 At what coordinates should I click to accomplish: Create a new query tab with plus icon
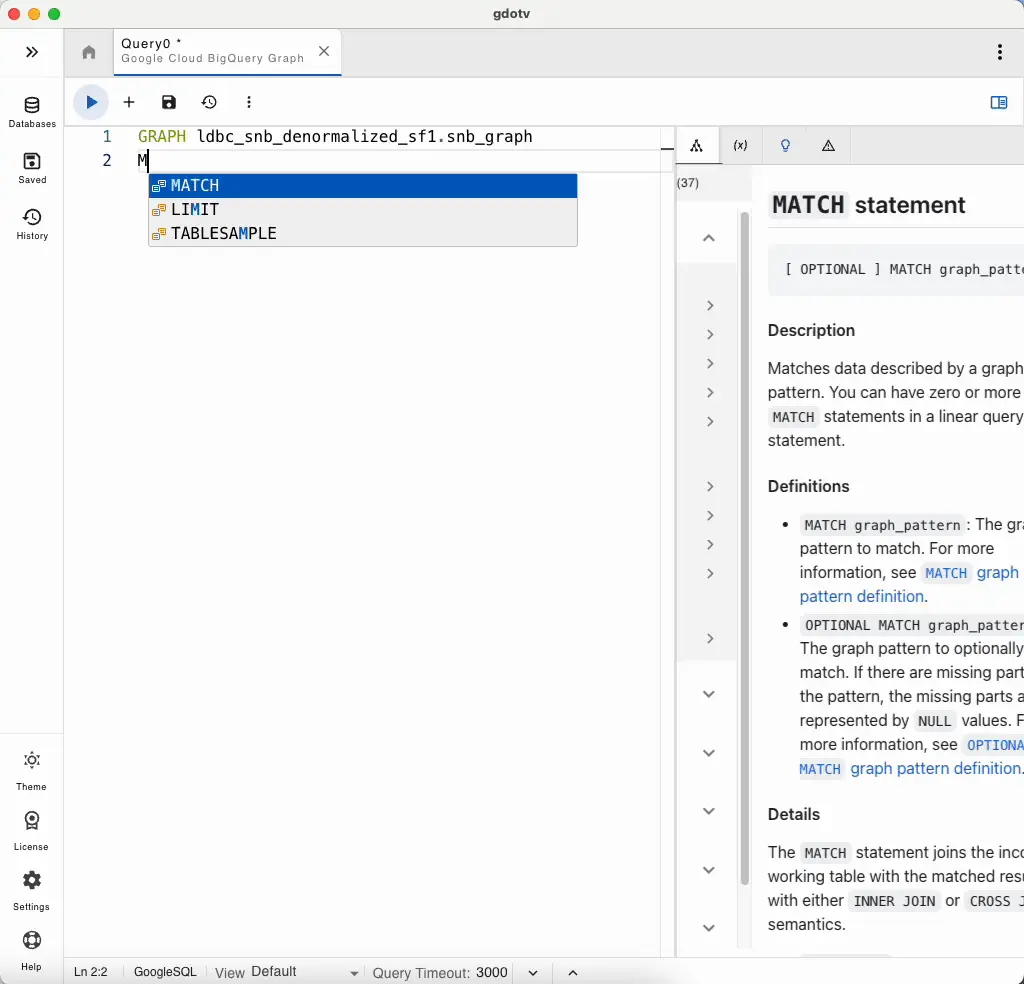(129, 102)
